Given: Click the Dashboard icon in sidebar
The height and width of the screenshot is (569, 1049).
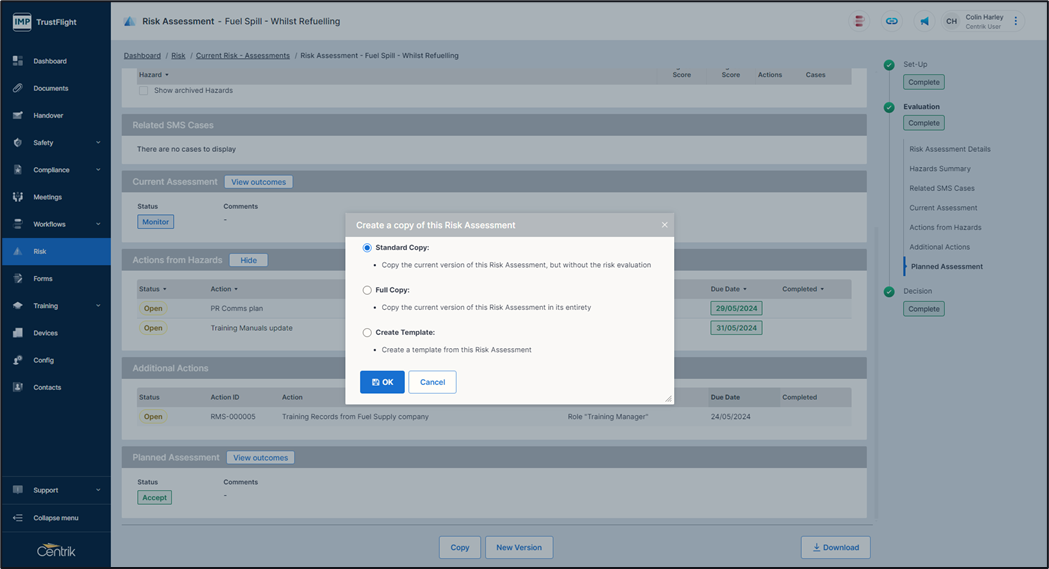Looking at the screenshot, I should pos(18,61).
